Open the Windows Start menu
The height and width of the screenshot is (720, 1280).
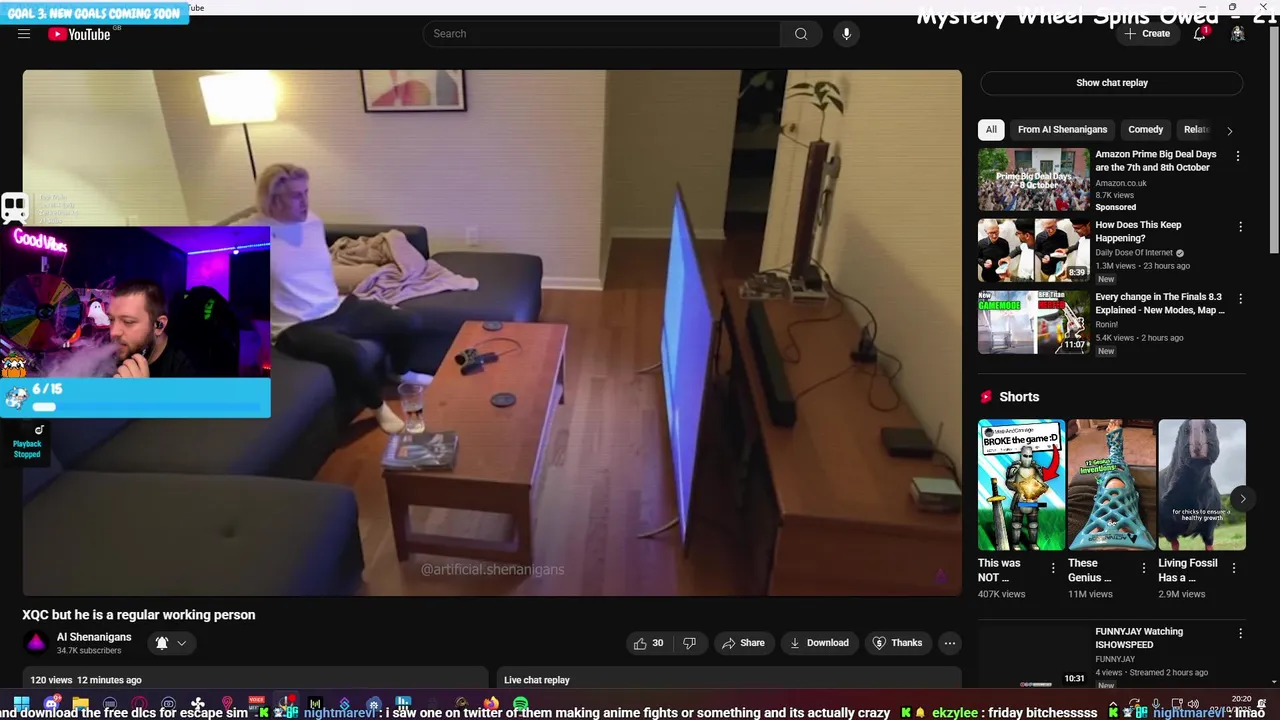point(21,704)
